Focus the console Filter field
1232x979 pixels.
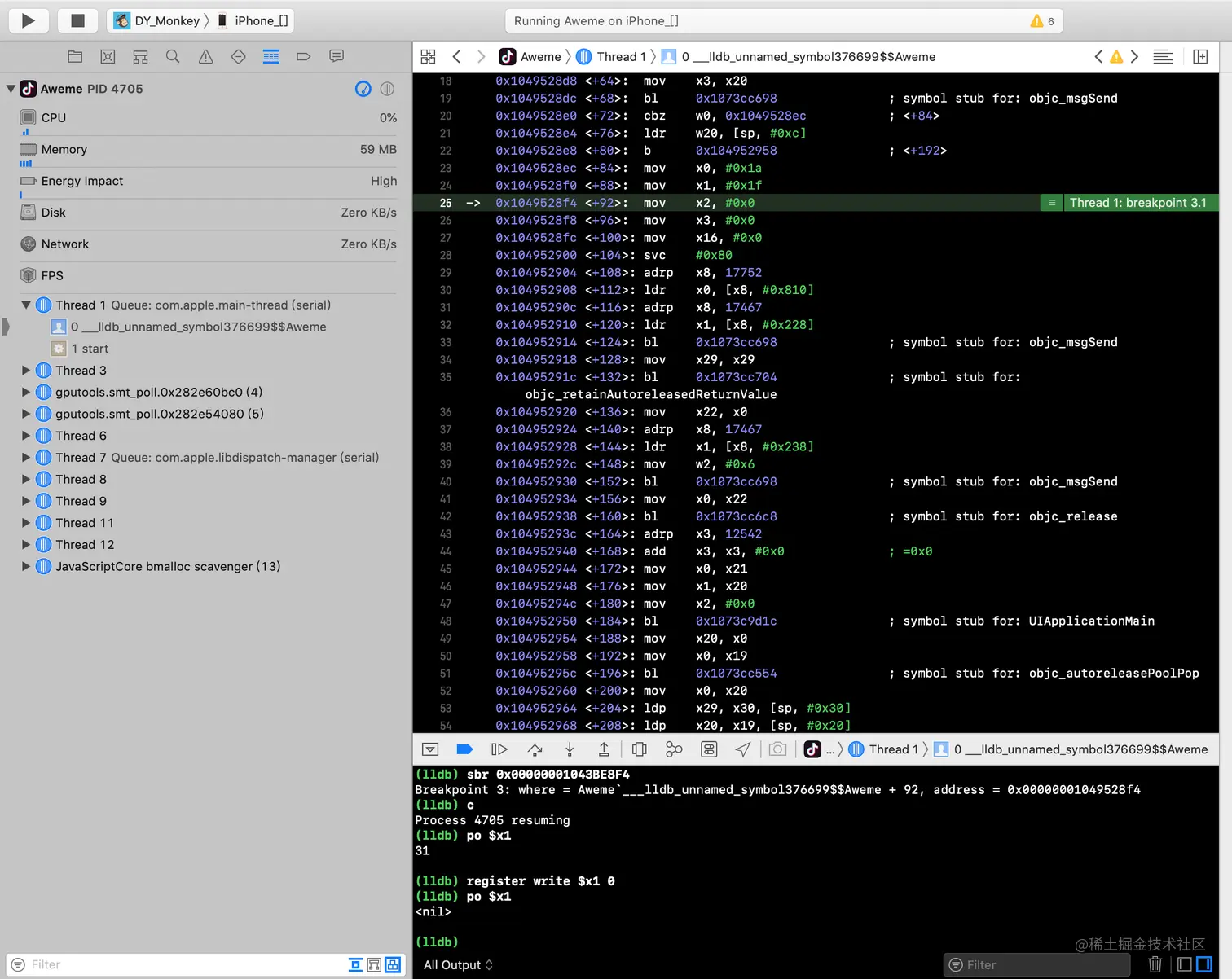1036,964
